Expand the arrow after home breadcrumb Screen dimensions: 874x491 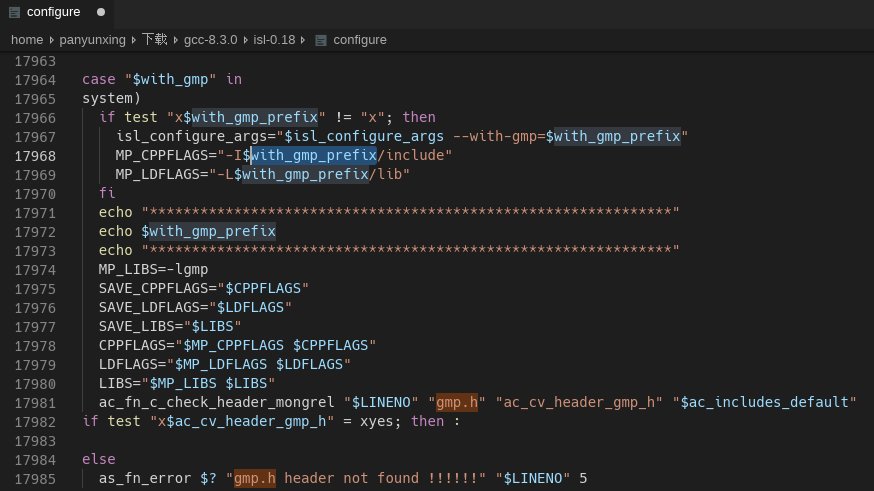point(51,40)
